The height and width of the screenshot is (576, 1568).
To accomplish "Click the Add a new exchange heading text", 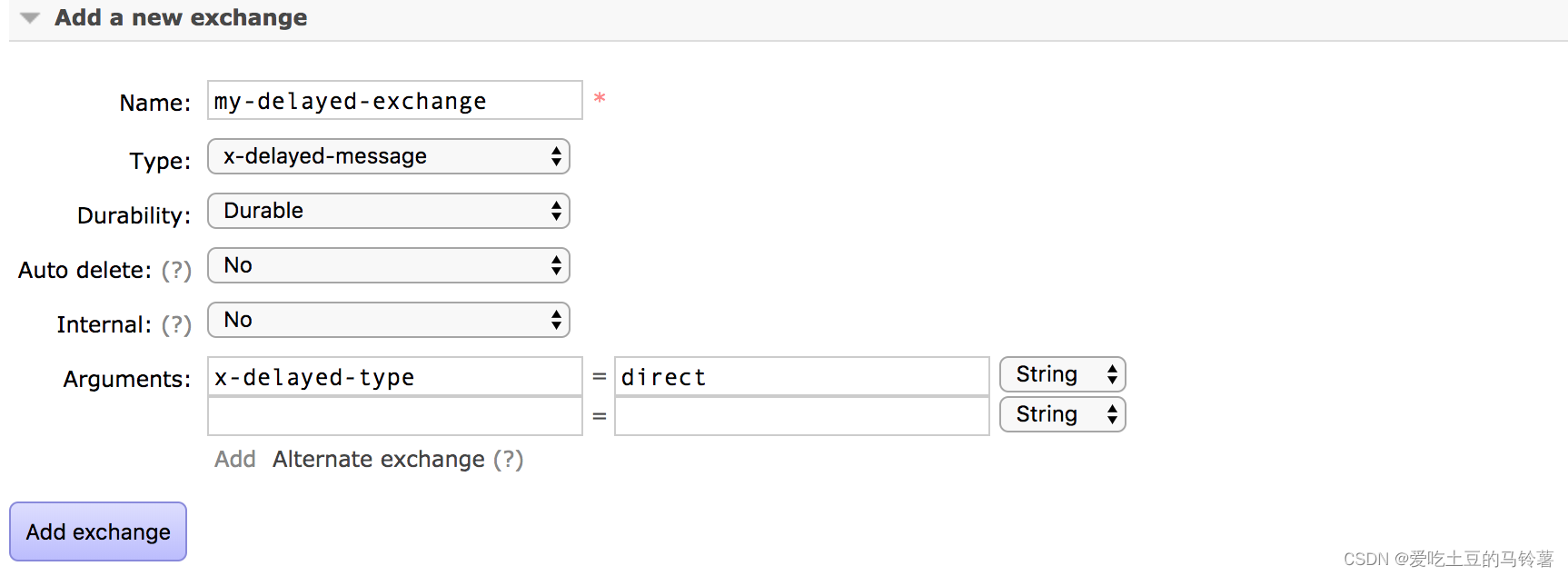I will [181, 17].
